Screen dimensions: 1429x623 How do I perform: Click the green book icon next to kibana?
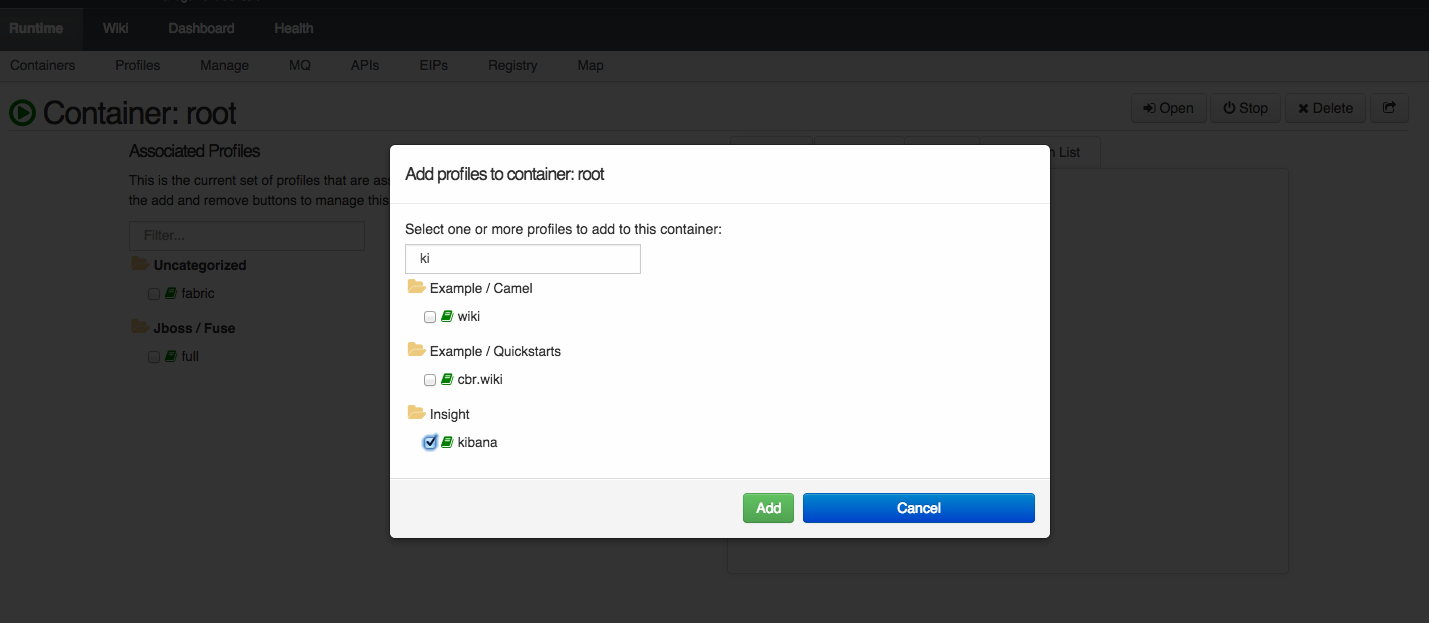(447, 442)
